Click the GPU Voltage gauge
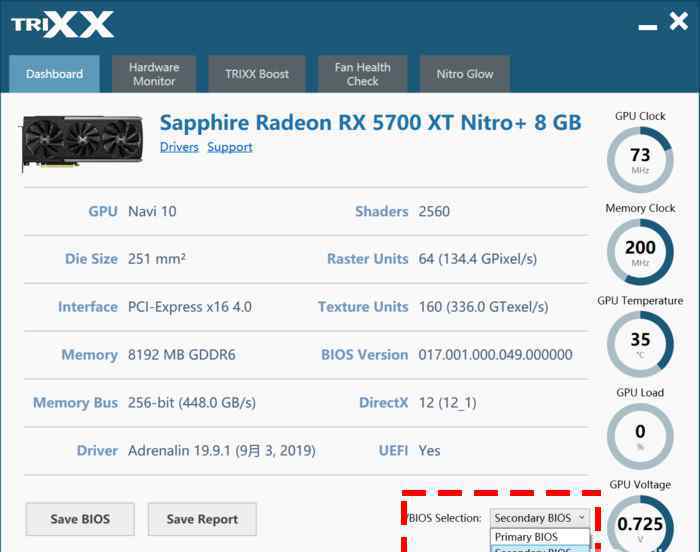The height and width of the screenshot is (552, 700). pos(640,523)
